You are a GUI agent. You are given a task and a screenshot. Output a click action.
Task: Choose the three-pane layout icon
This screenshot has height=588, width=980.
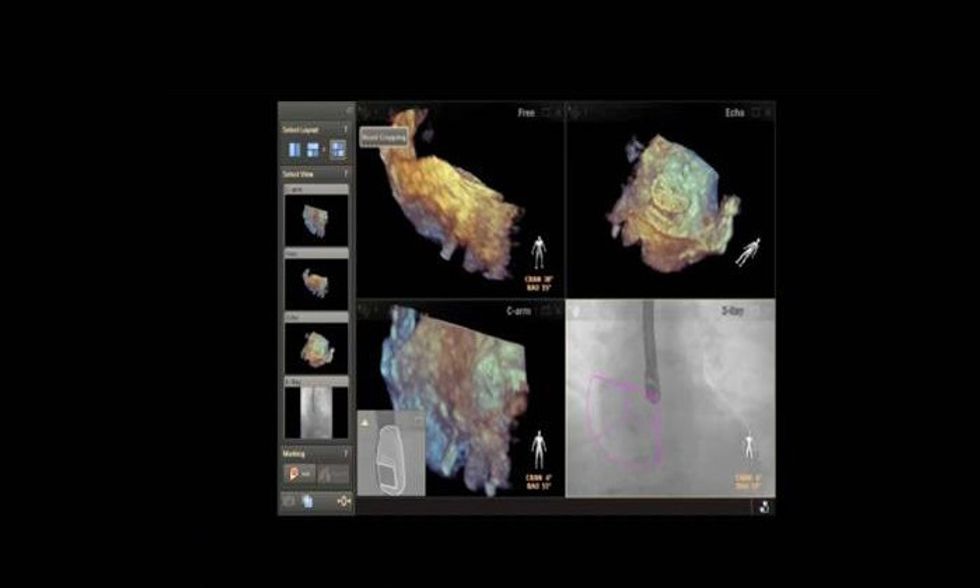coord(312,149)
